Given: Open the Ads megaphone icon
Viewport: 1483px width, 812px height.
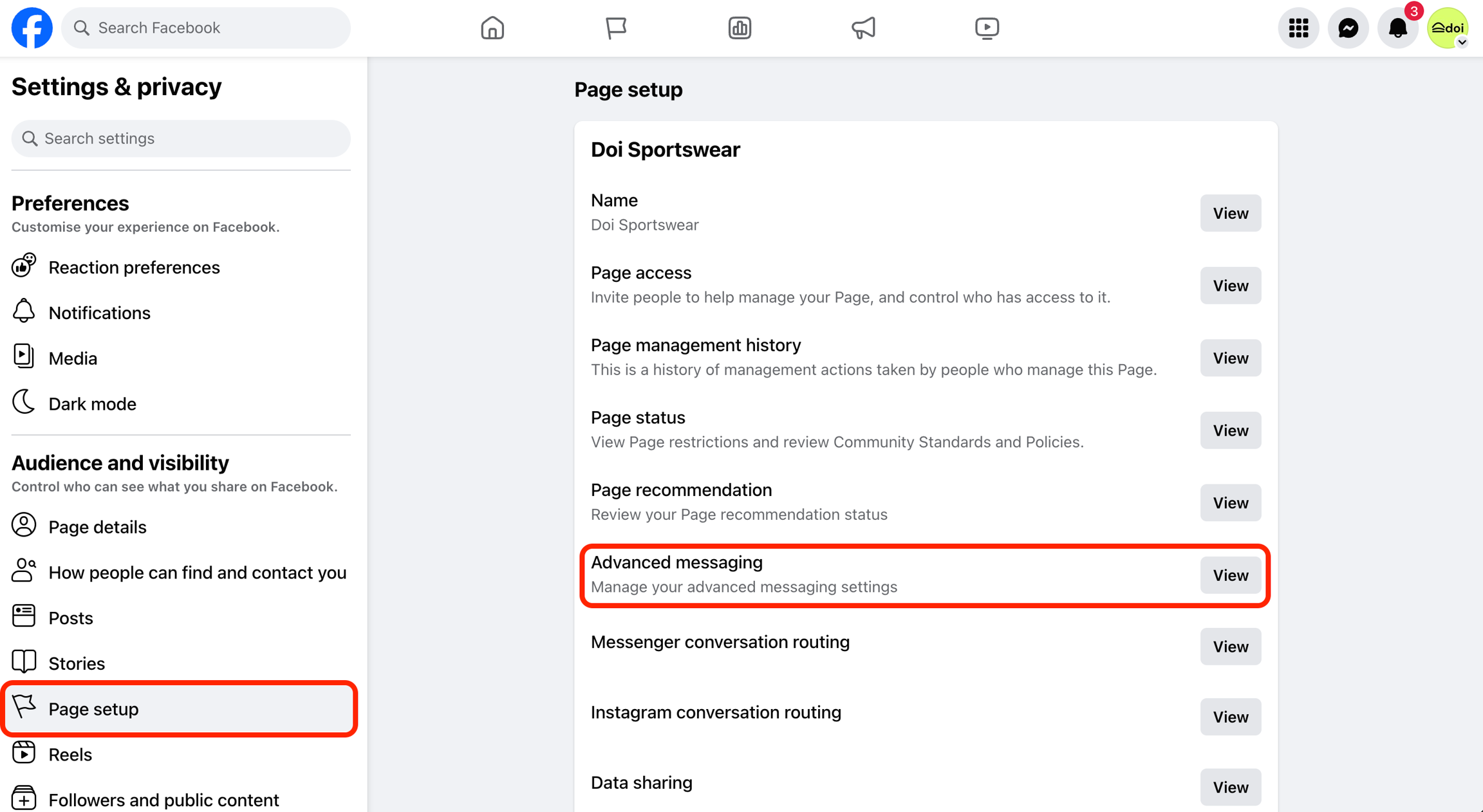Looking at the screenshot, I should pyautogui.click(x=863, y=28).
